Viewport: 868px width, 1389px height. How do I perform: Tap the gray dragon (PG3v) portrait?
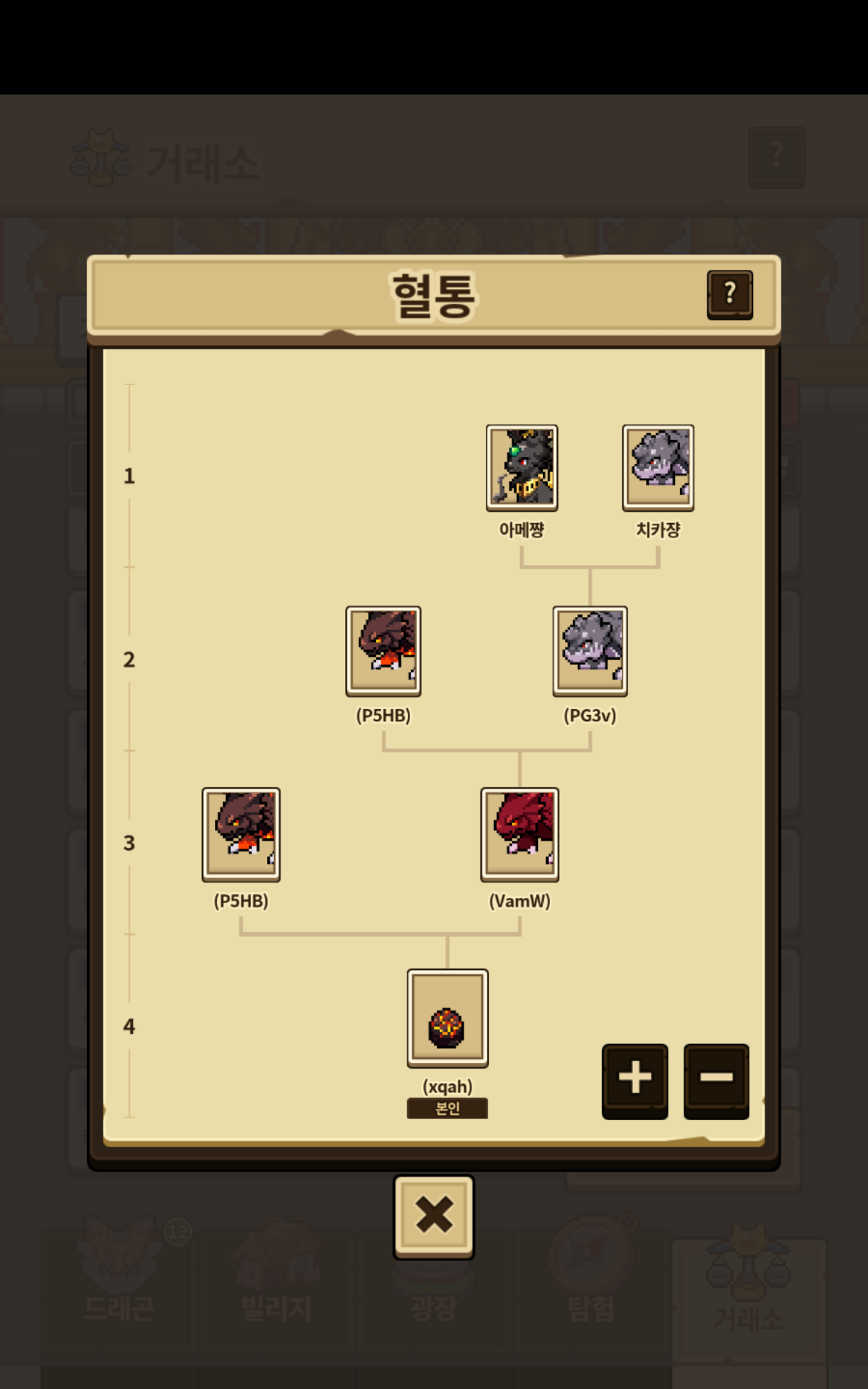pyautogui.click(x=590, y=651)
